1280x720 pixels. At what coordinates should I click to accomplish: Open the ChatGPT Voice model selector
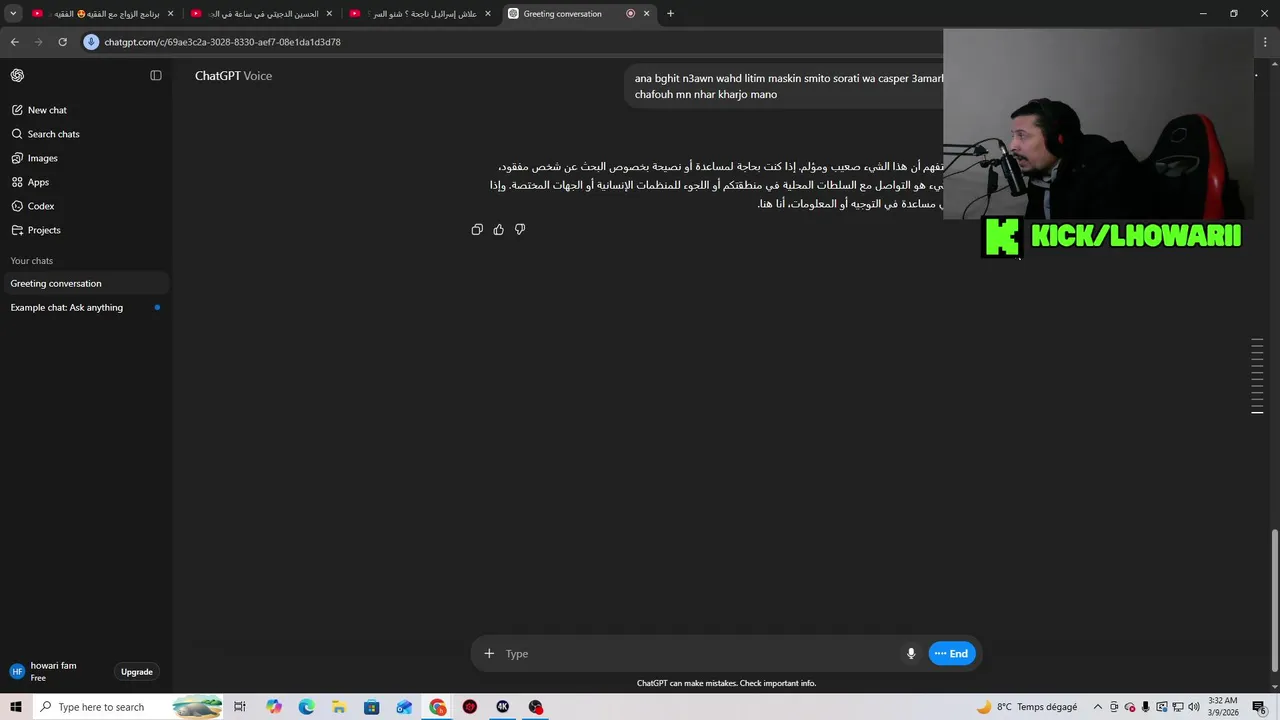point(233,76)
